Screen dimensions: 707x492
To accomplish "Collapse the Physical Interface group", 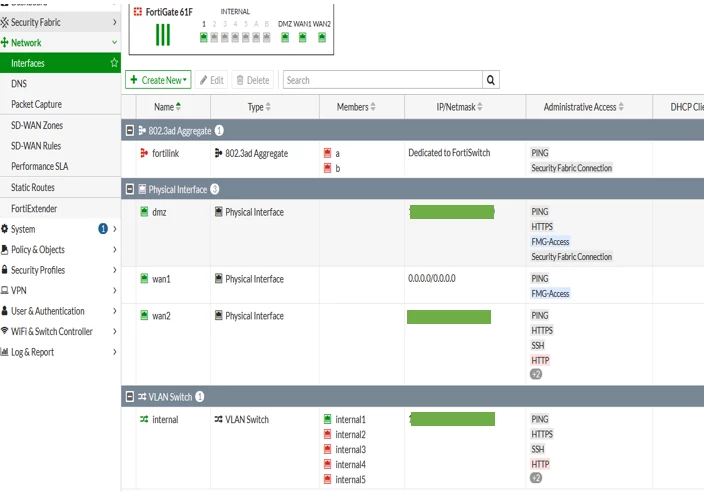I will 130,189.
